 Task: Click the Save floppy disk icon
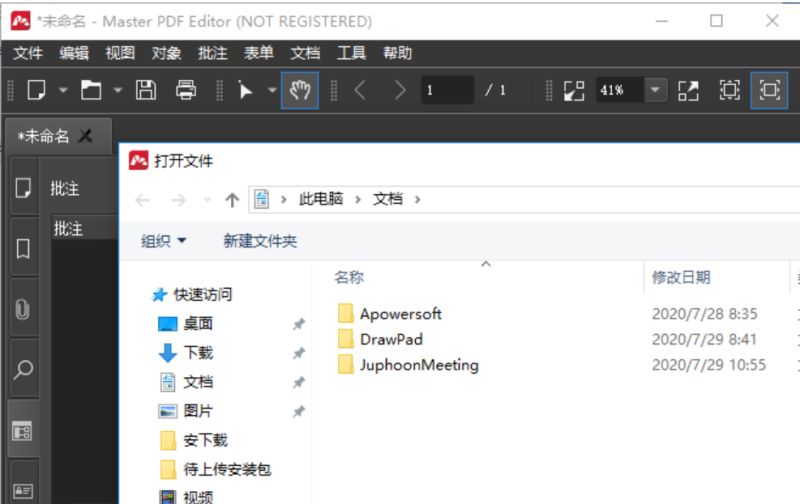(146, 90)
